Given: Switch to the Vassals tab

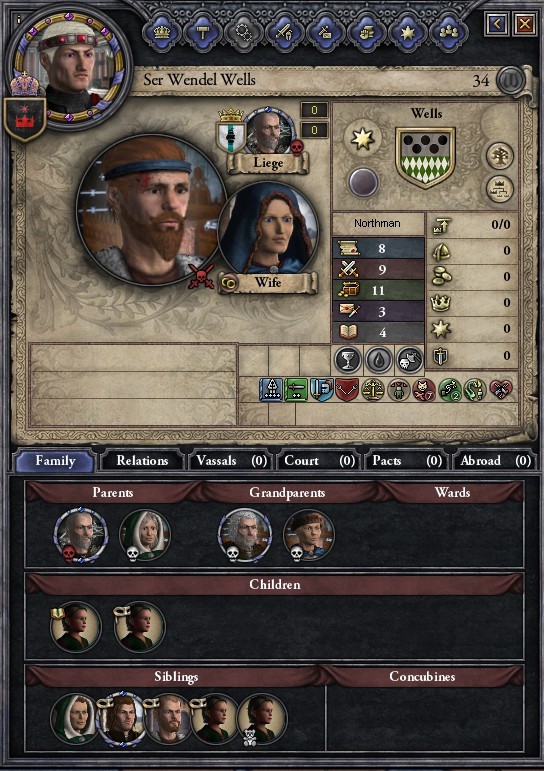Looking at the screenshot, I should click(231, 461).
